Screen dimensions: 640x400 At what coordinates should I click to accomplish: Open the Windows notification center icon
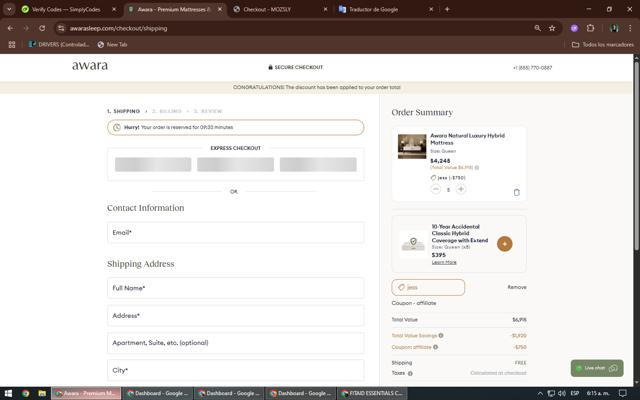623,393
